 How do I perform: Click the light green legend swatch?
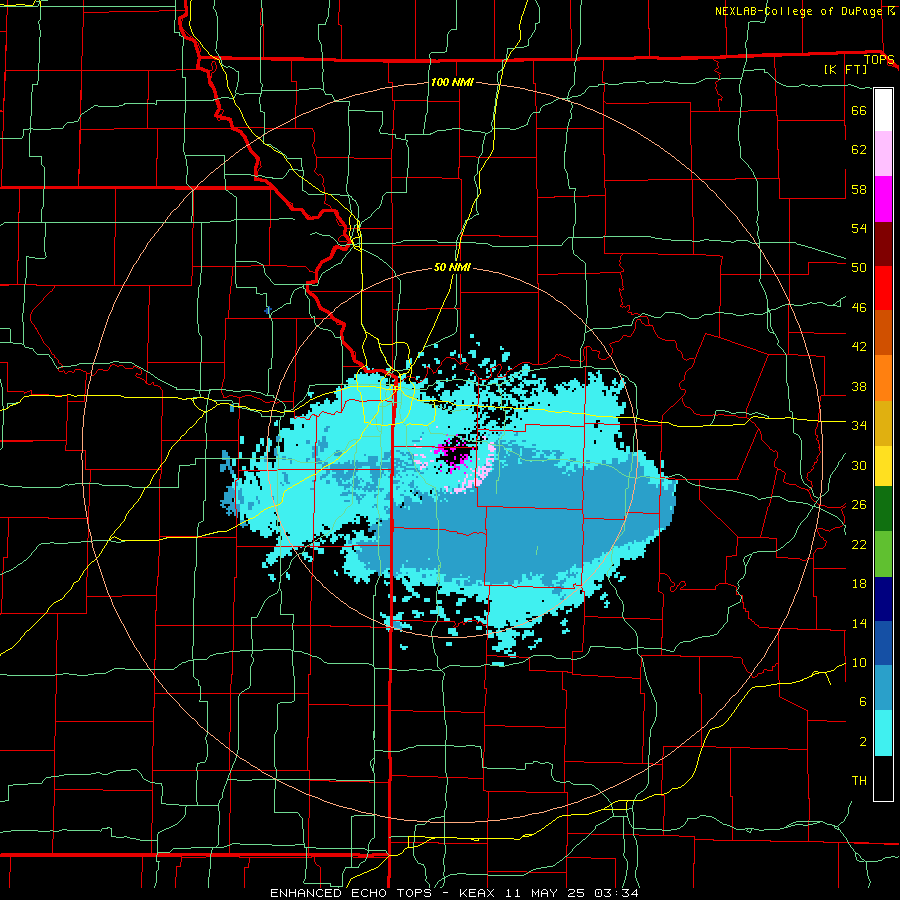tap(883, 554)
